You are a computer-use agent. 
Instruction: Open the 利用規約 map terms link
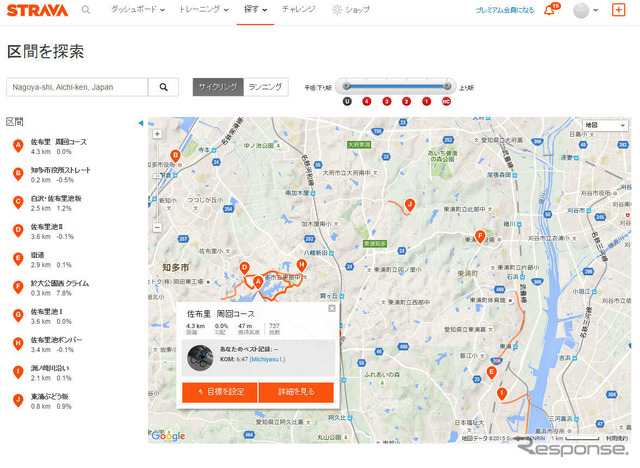617,438
